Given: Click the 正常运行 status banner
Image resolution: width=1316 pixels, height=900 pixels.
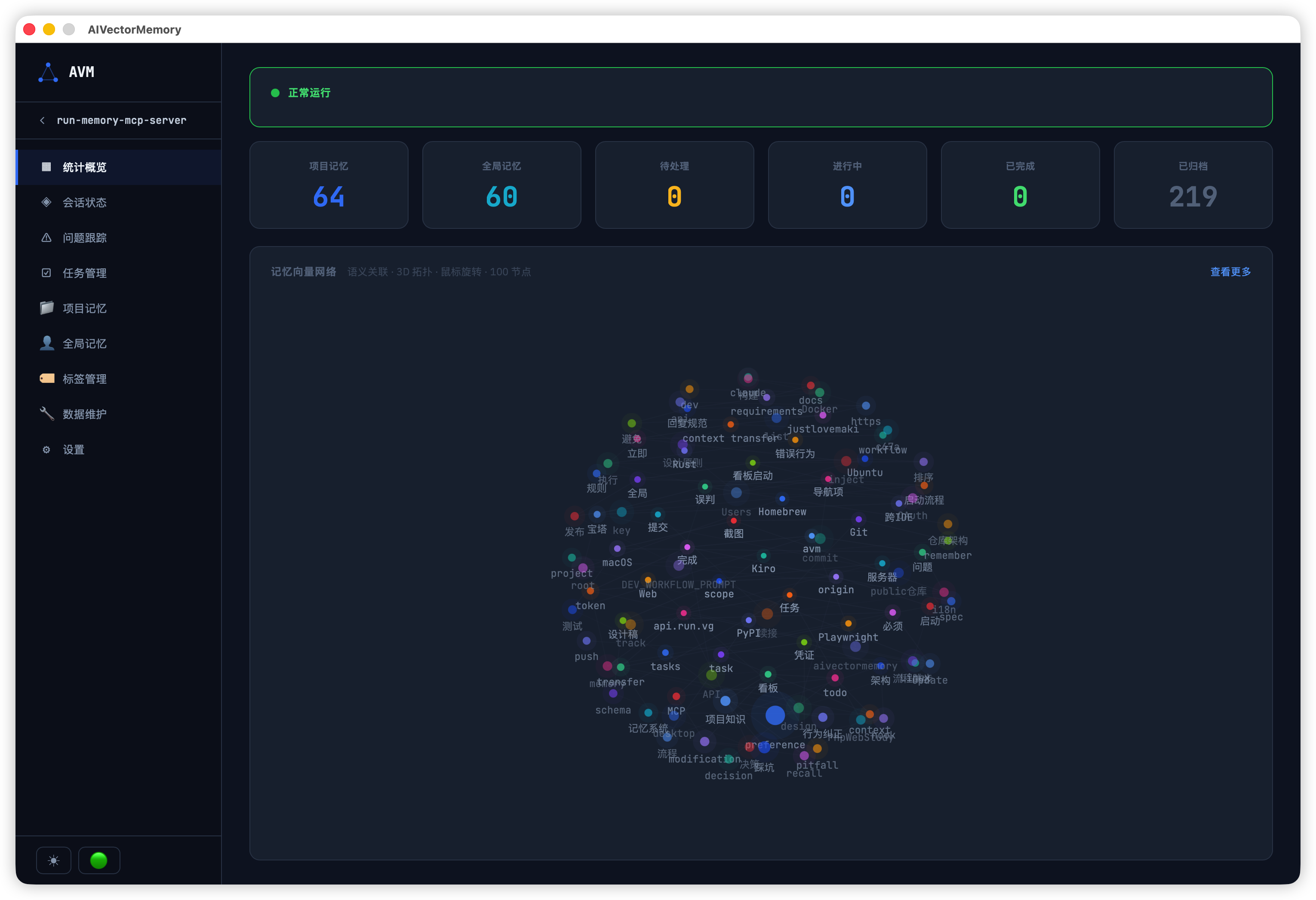Looking at the screenshot, I should pyautogui.click(x=760, y=97).
